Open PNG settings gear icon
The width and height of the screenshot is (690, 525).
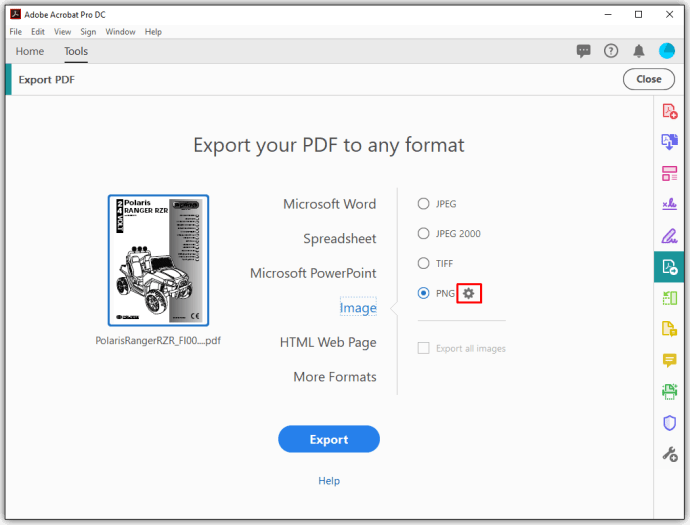(469, 293)
